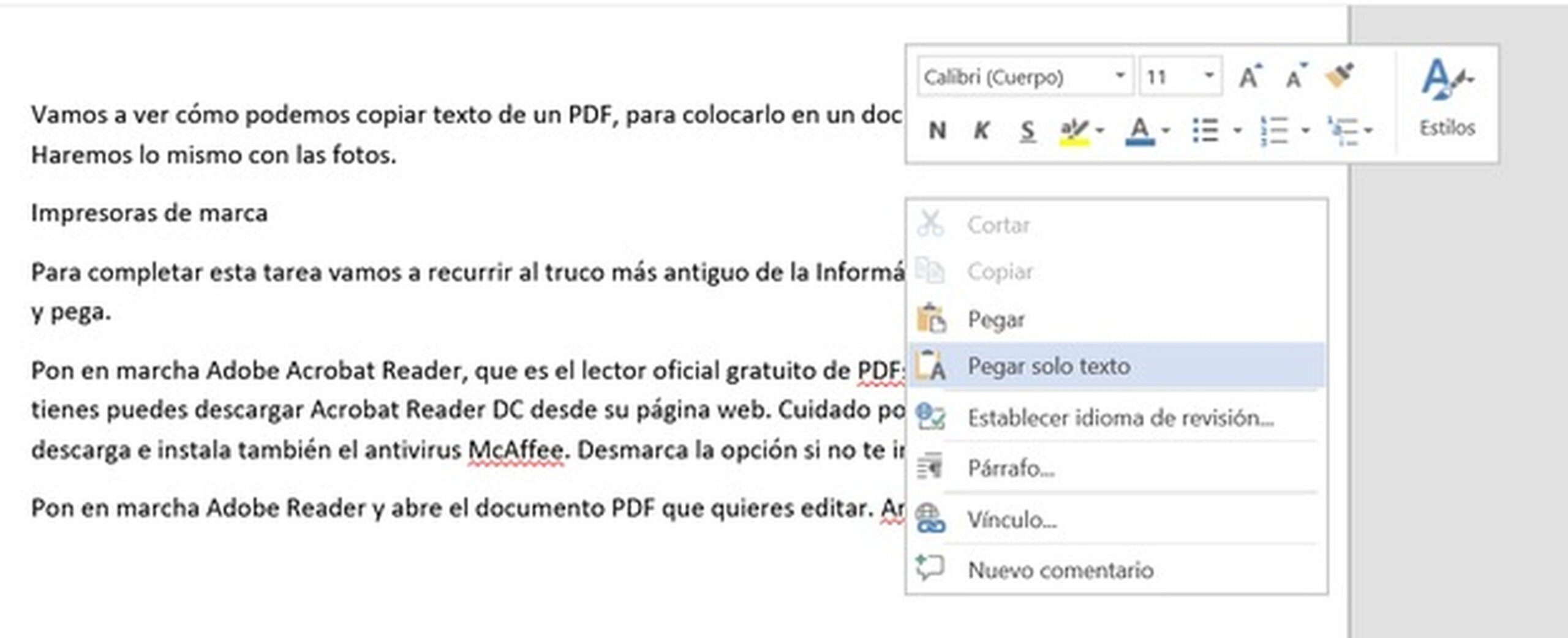1568x638 pixels.
Task: Add Nuevo comentario from the menu
Action: (x=1060, y=570)
